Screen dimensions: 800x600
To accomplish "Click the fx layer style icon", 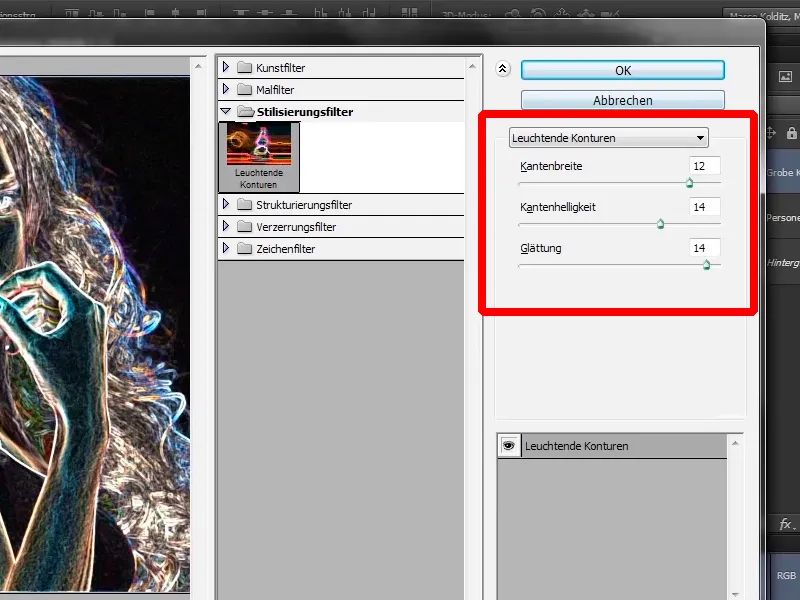I will tap(786, 523).
